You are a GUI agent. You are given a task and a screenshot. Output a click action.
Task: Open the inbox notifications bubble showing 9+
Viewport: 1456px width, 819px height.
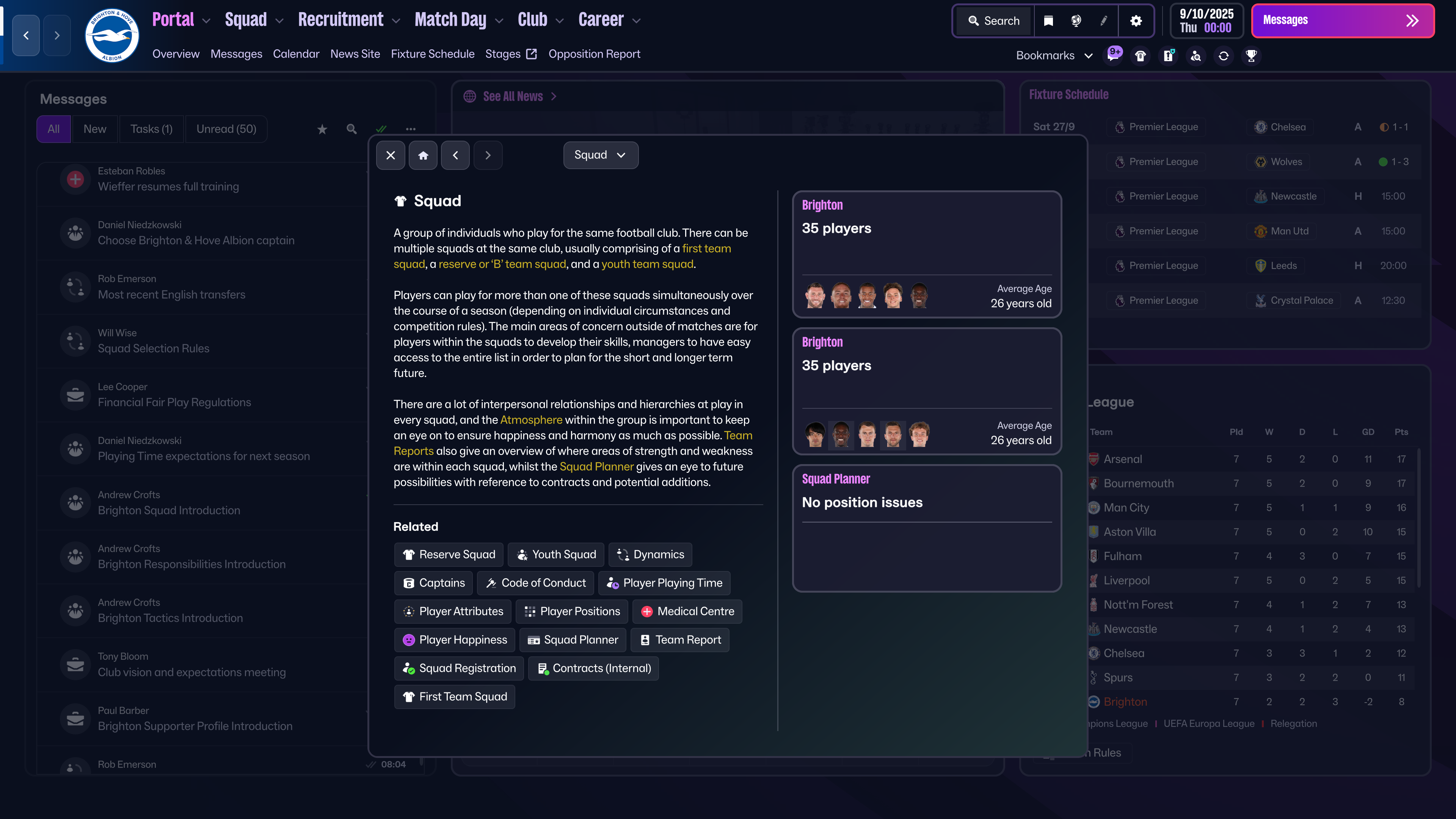tap(1114, 55)
